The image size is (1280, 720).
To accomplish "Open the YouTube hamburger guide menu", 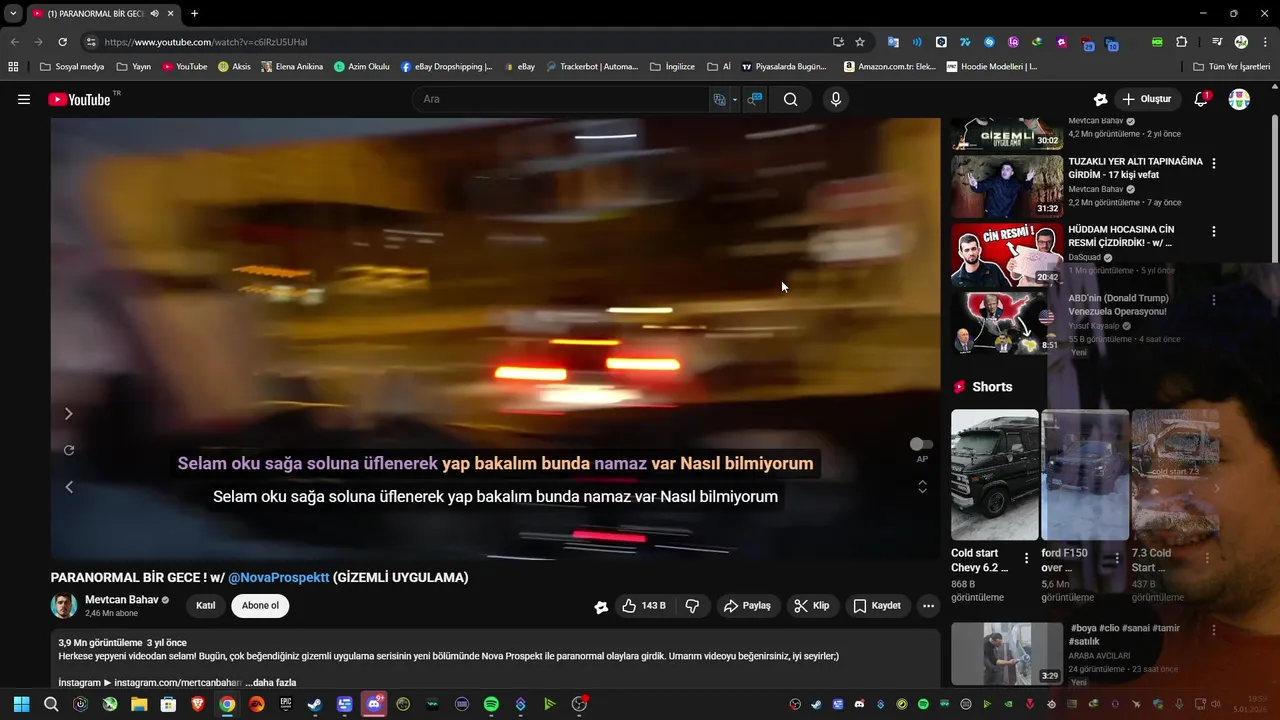I will tap(24, 99).
